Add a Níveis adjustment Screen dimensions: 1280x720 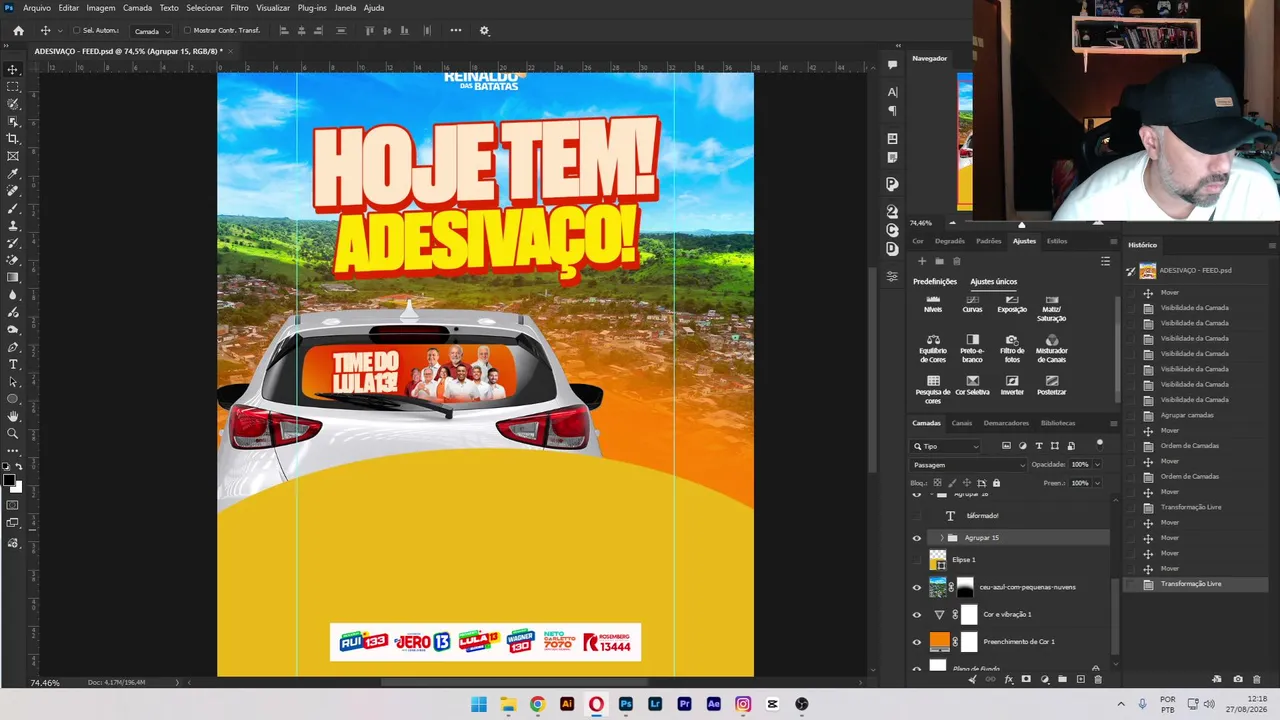pos(933,305)
